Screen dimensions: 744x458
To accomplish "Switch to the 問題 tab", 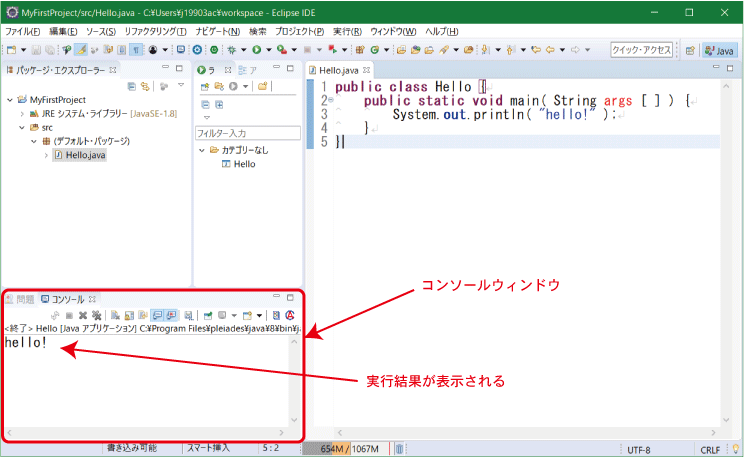I will (x=20, y=299).
